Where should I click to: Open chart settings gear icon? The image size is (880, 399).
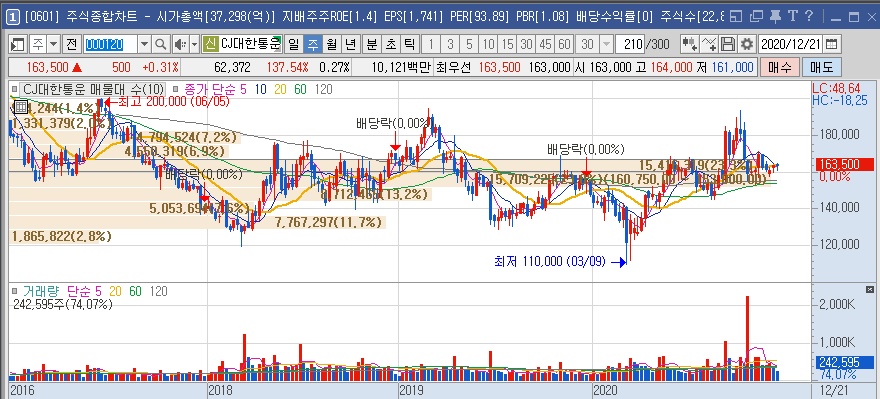[746, 44]
